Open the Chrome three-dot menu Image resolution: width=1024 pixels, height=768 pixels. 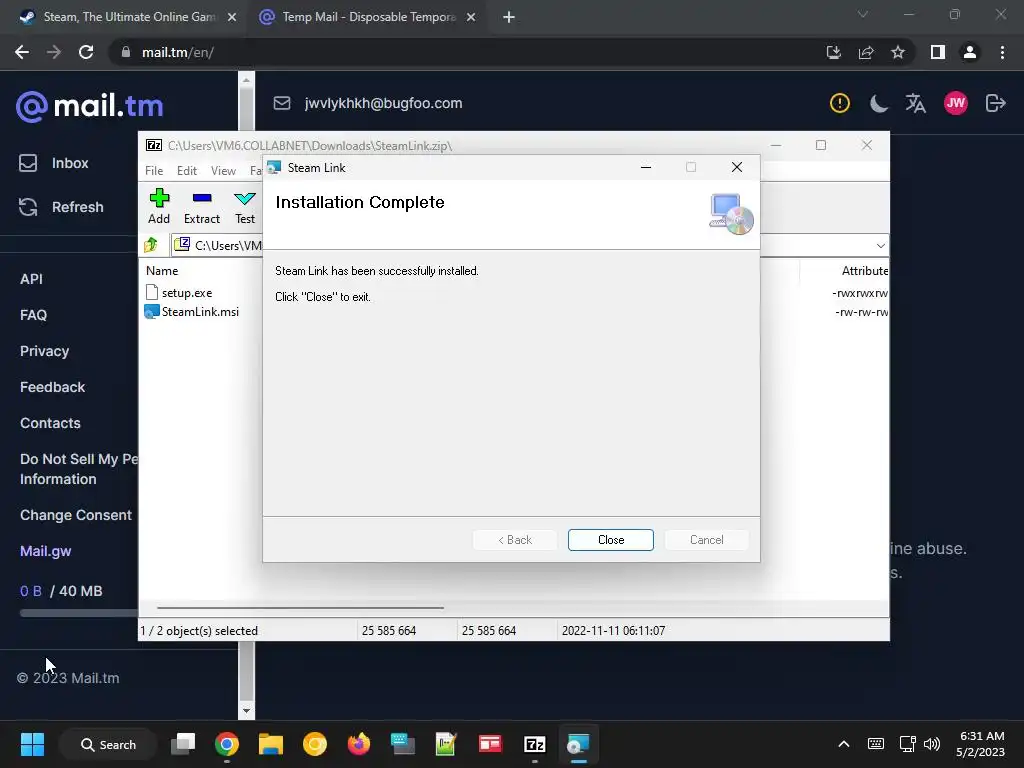click(1002, 52)
